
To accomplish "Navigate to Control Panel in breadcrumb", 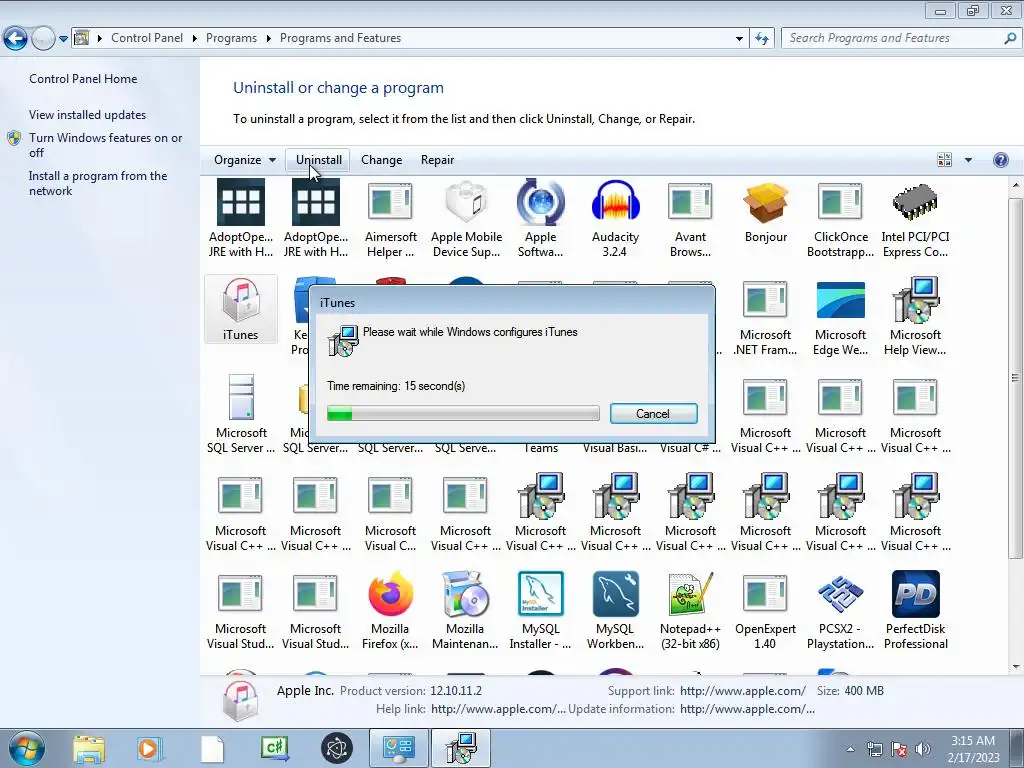I will pos(147,38).
